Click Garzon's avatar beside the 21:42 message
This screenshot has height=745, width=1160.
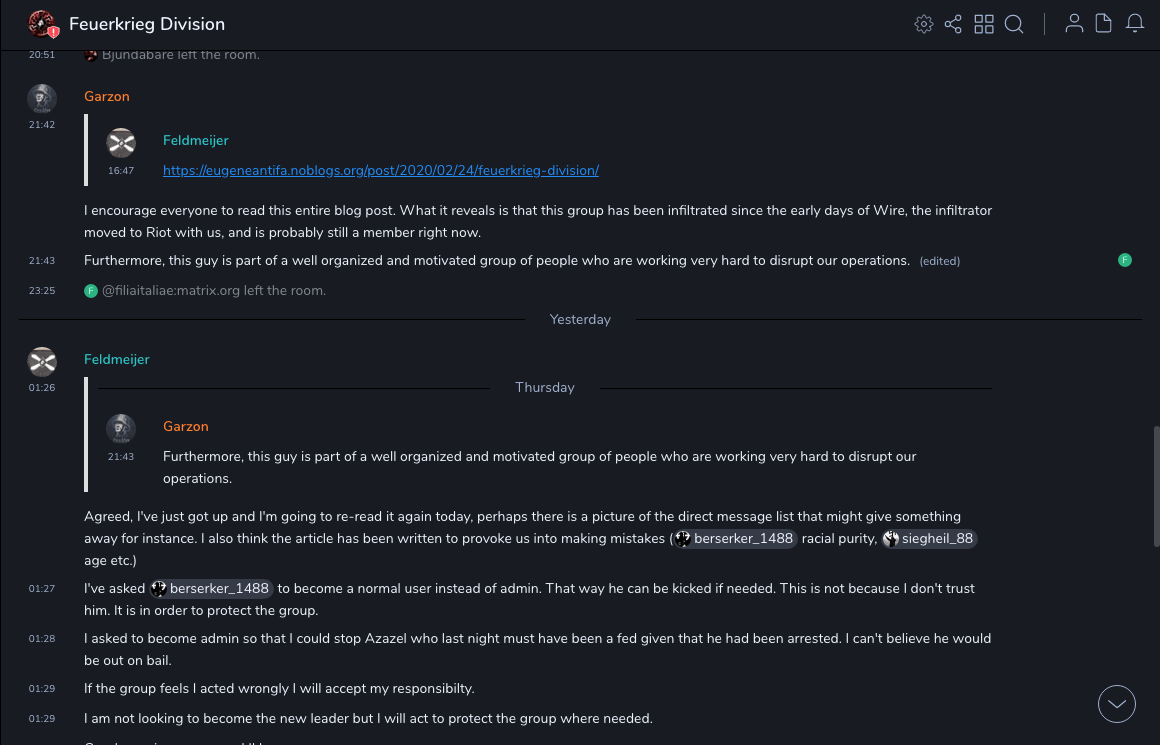point(42,98)
